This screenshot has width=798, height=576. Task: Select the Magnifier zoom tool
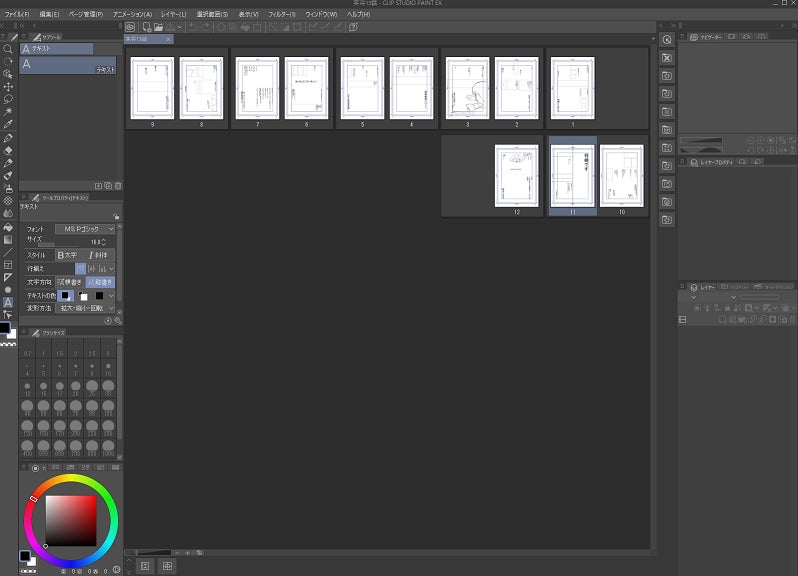[8, 48]
